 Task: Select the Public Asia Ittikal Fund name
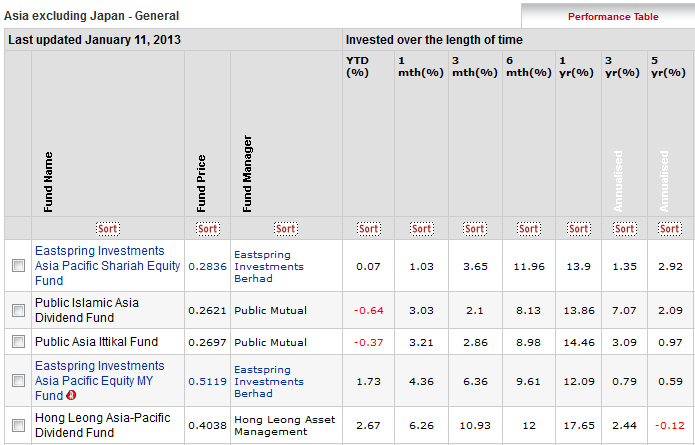coord(96,342)
